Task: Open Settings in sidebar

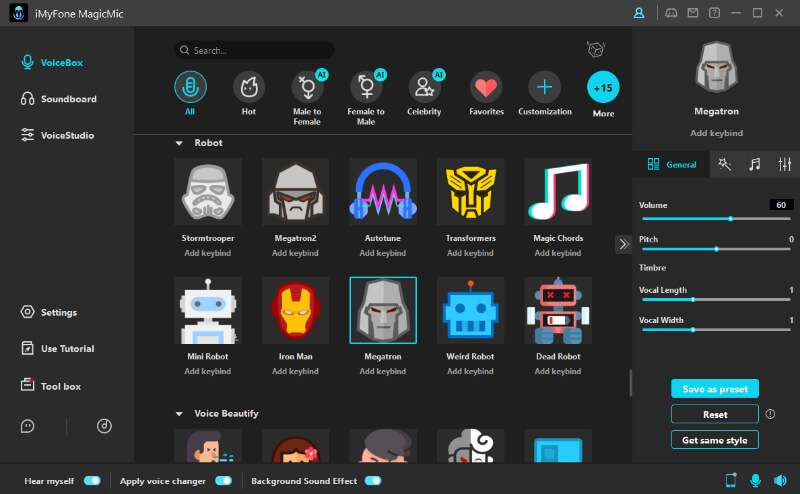Action: tap(49, 312)
